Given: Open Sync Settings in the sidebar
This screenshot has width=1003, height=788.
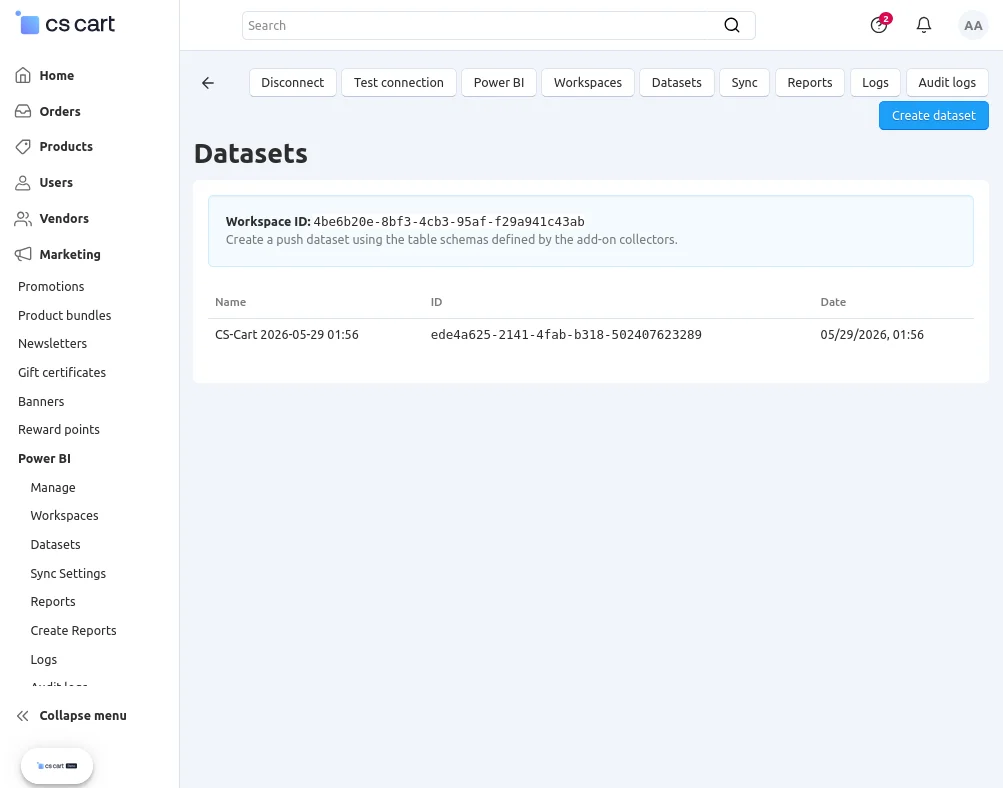Looking at the screenshot, I should [68, 574].
